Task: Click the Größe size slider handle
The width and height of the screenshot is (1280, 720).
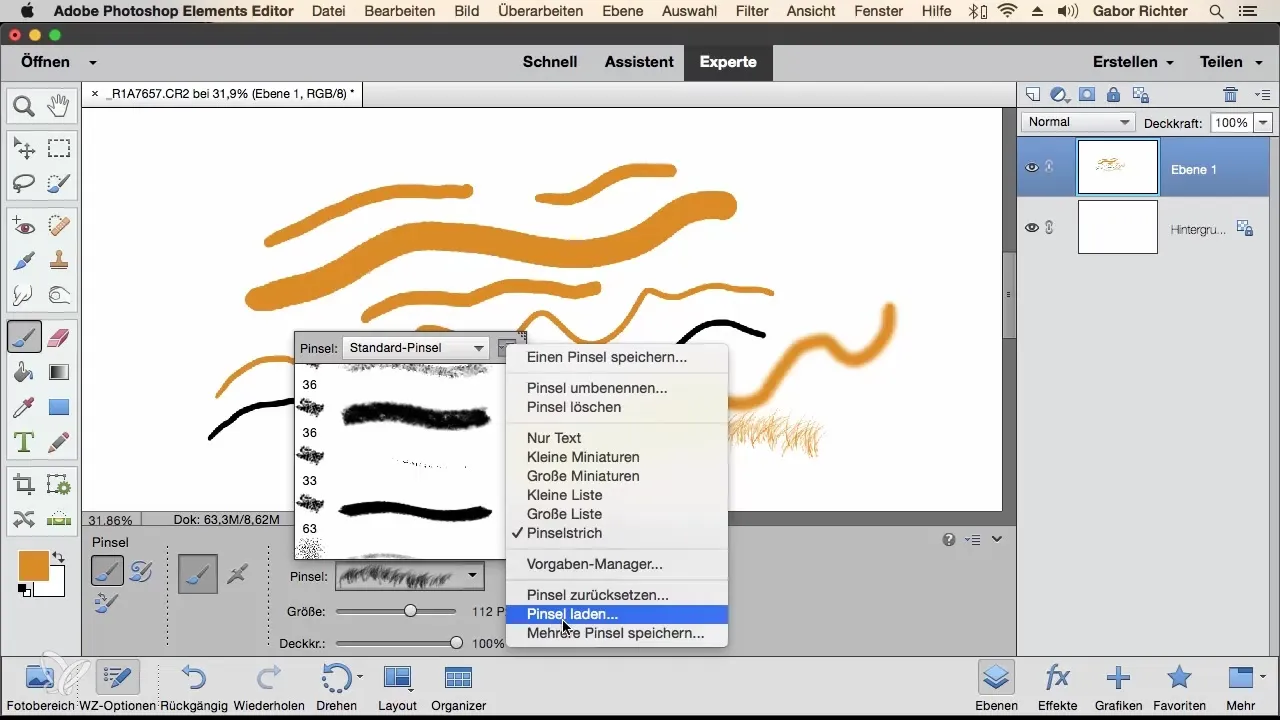Action: point(410,611)
